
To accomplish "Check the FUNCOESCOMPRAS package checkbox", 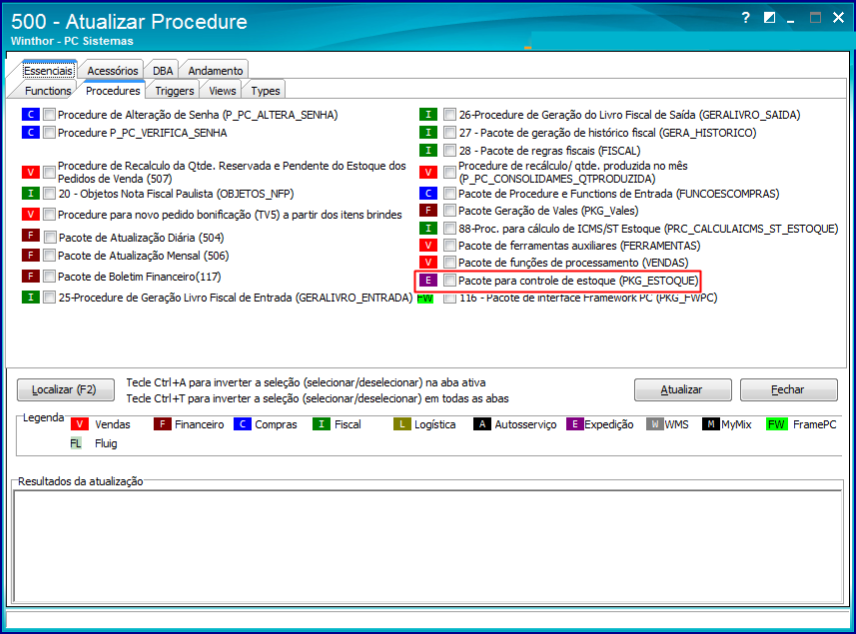I will 449,193.
